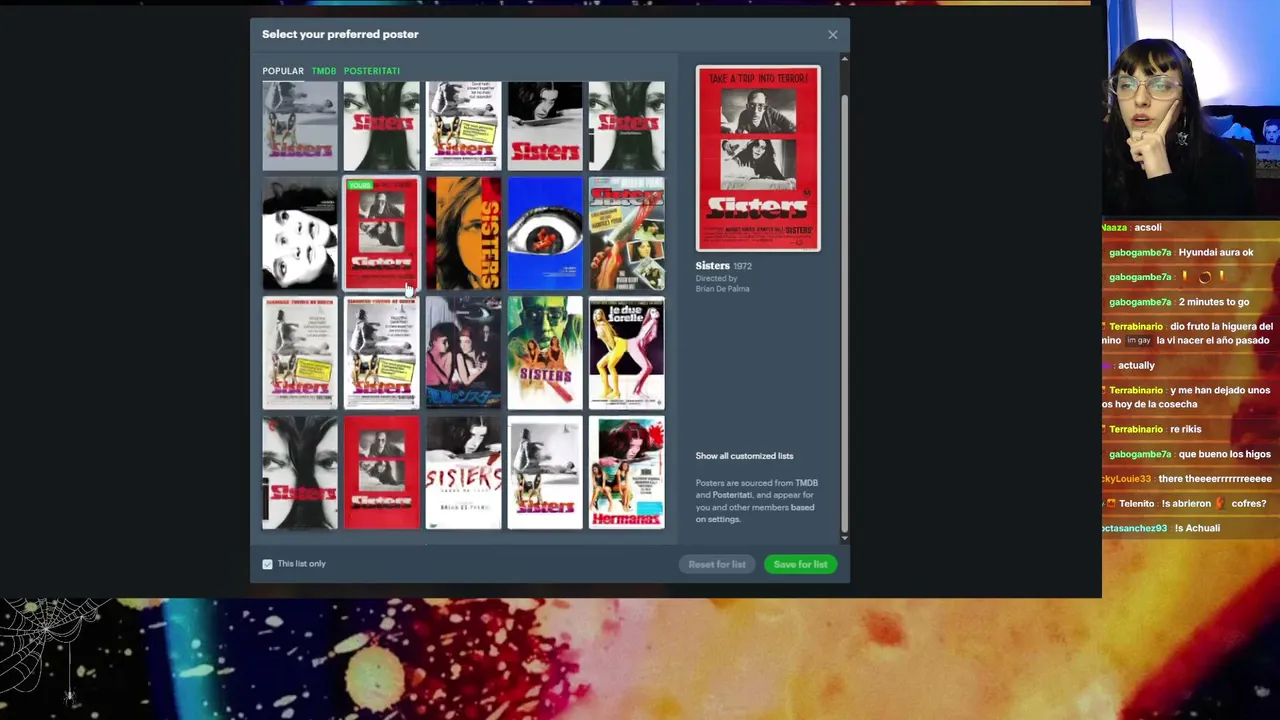The width and height of the screenshot is (1280, 720).
Task: Follow the TMDB link in the sourcing note
Action: pos(806,483)
